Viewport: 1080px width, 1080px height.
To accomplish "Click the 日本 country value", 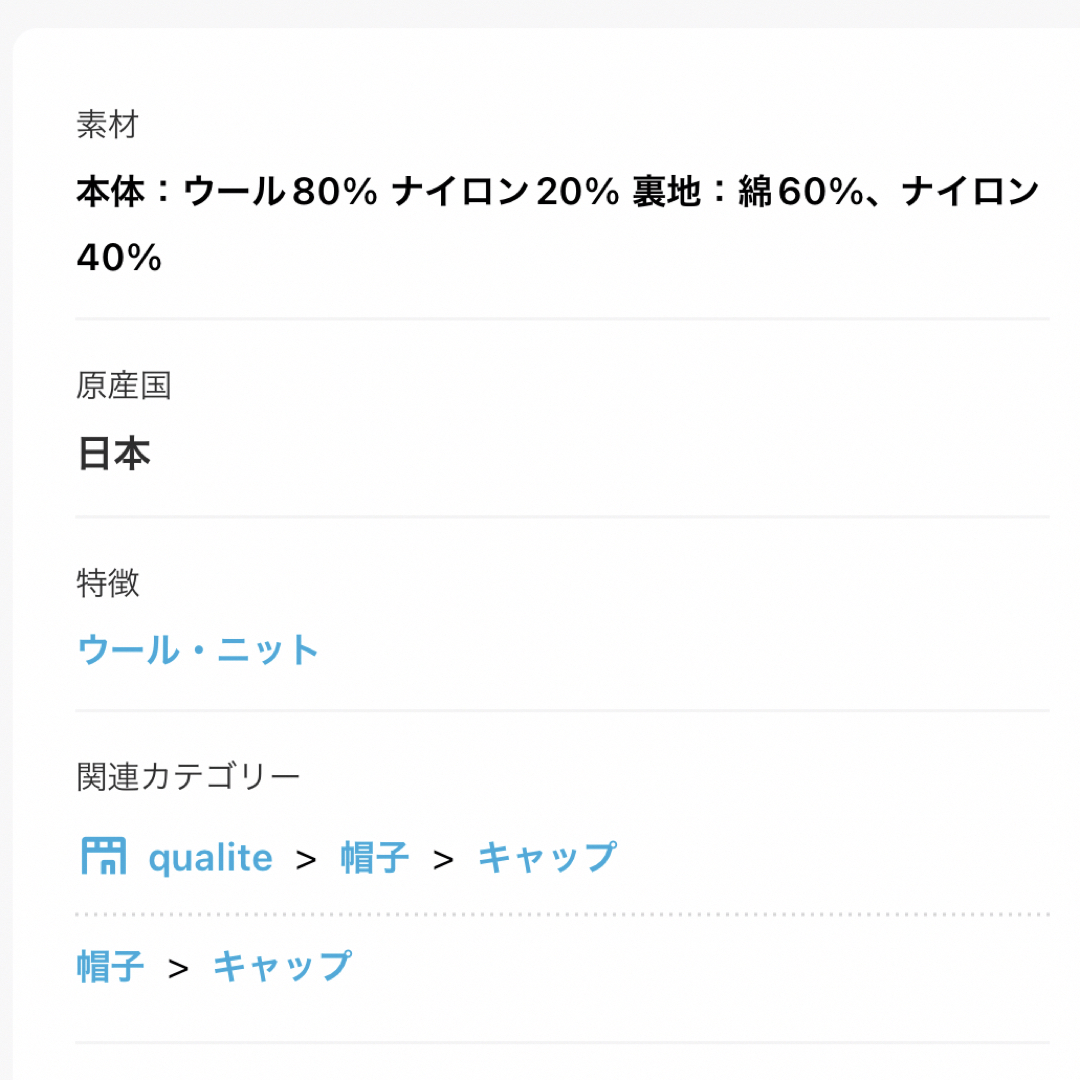I will click(x=114, y=453).
